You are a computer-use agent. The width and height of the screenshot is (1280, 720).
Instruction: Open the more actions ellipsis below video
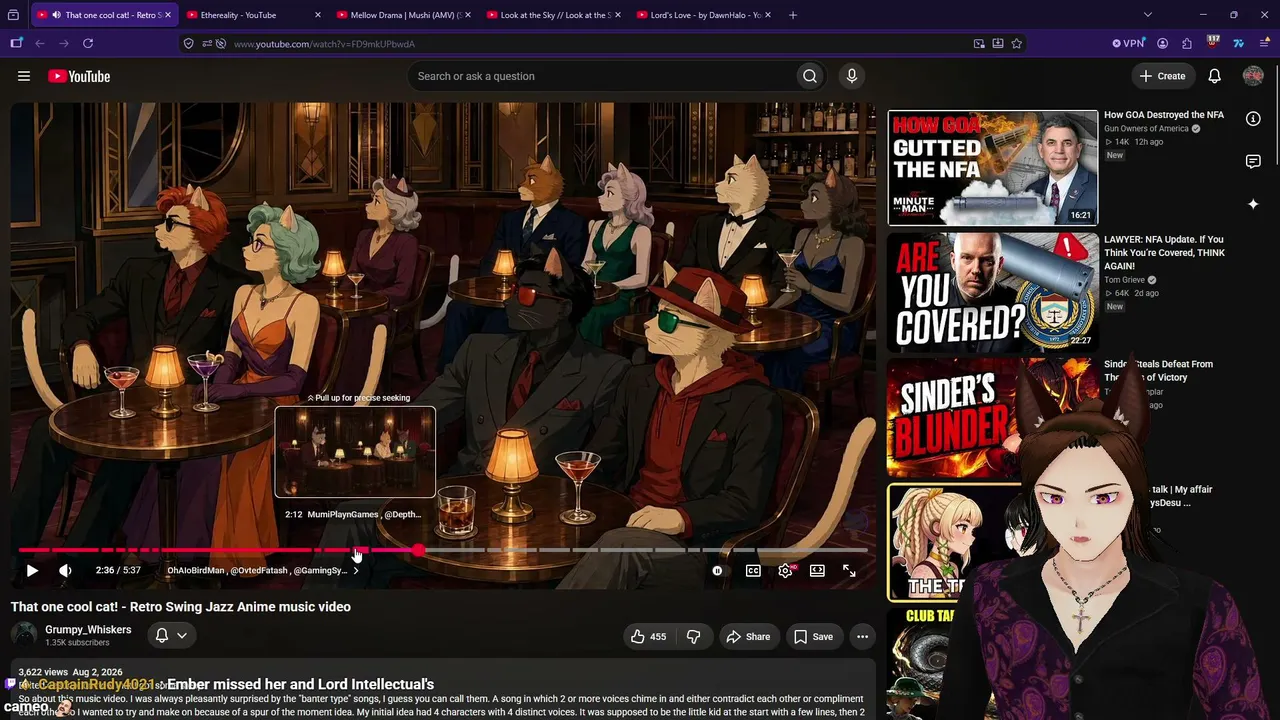[x=862, y=636]
